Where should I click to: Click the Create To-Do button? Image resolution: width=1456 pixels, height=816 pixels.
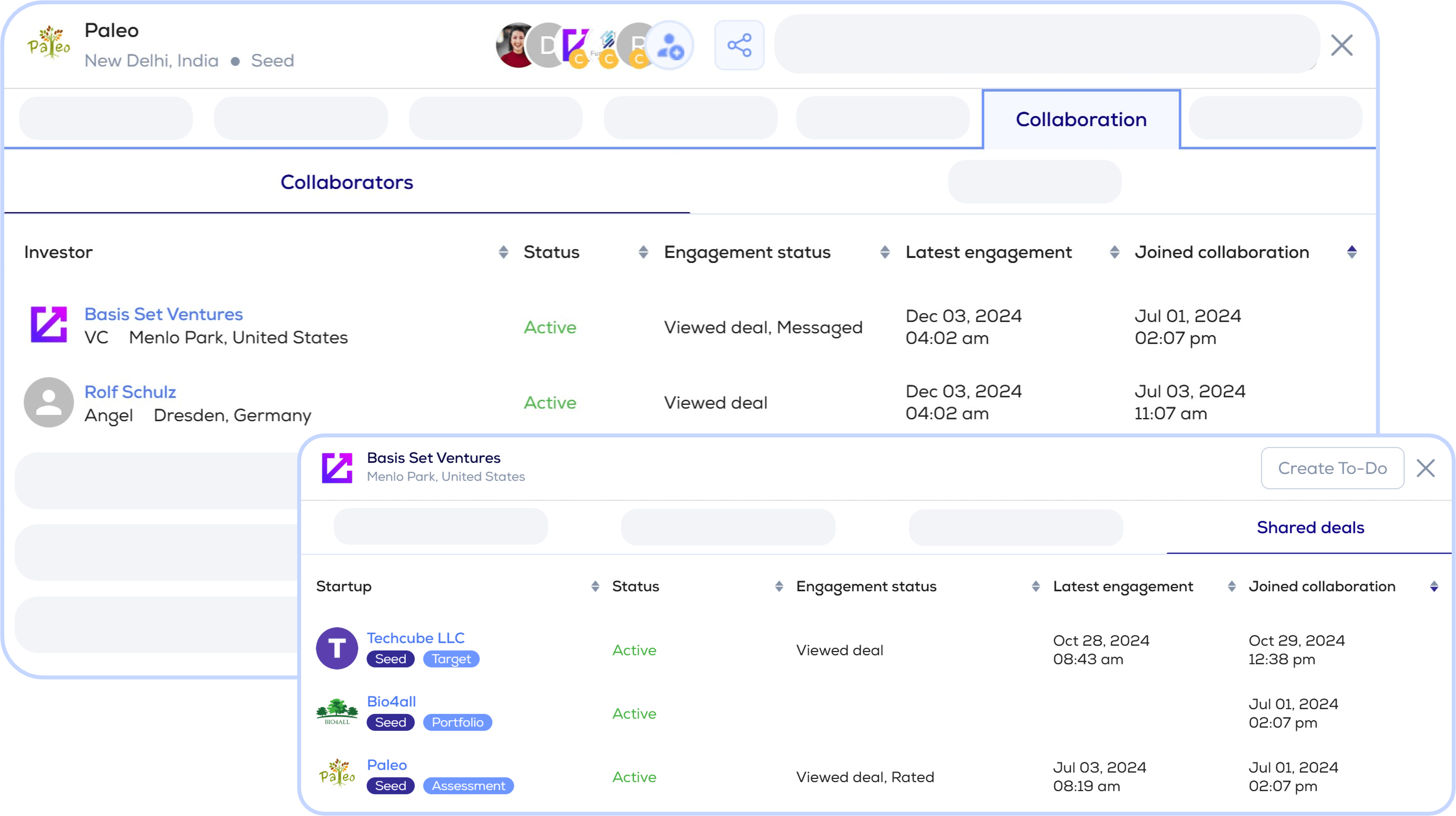1332,467
